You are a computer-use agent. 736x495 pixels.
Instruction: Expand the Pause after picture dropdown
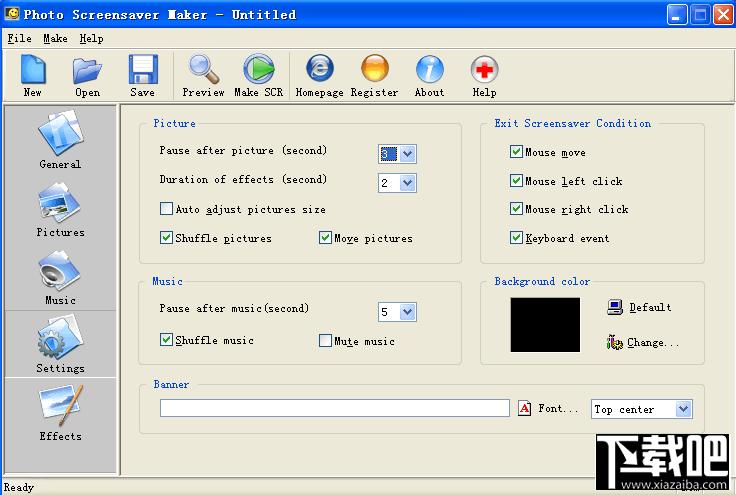coord(408,154)
